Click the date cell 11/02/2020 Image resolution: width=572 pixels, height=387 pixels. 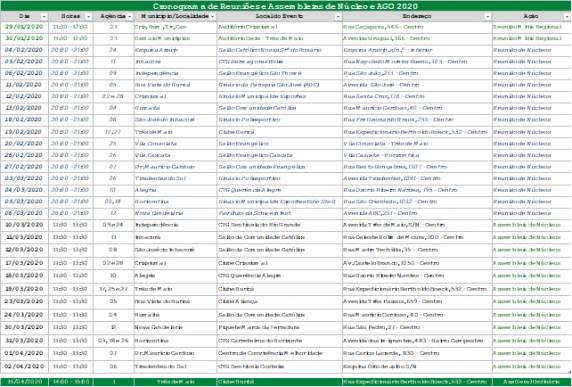(24, 85)
